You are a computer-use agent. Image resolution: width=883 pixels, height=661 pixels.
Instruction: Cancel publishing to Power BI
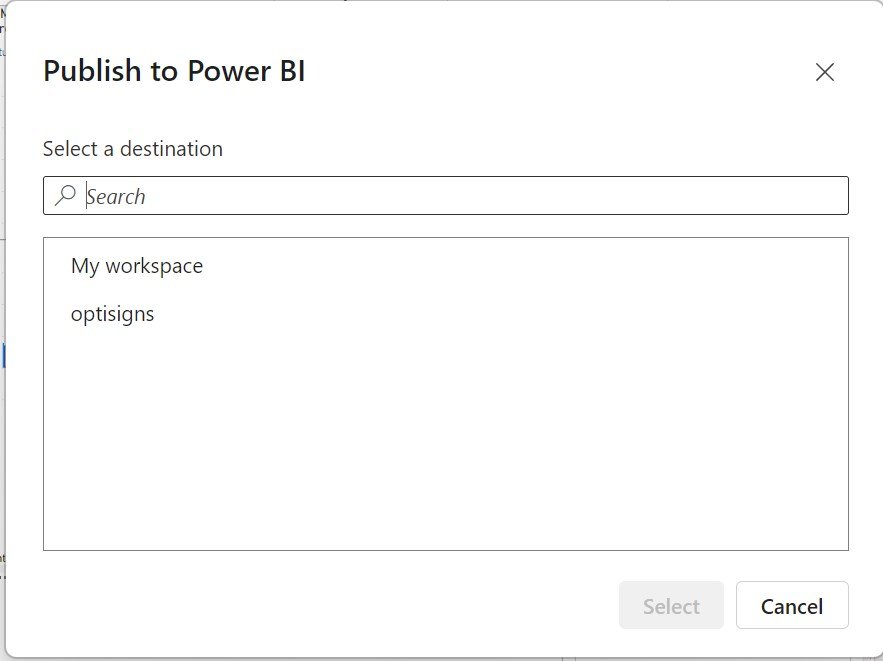[792, 605]
